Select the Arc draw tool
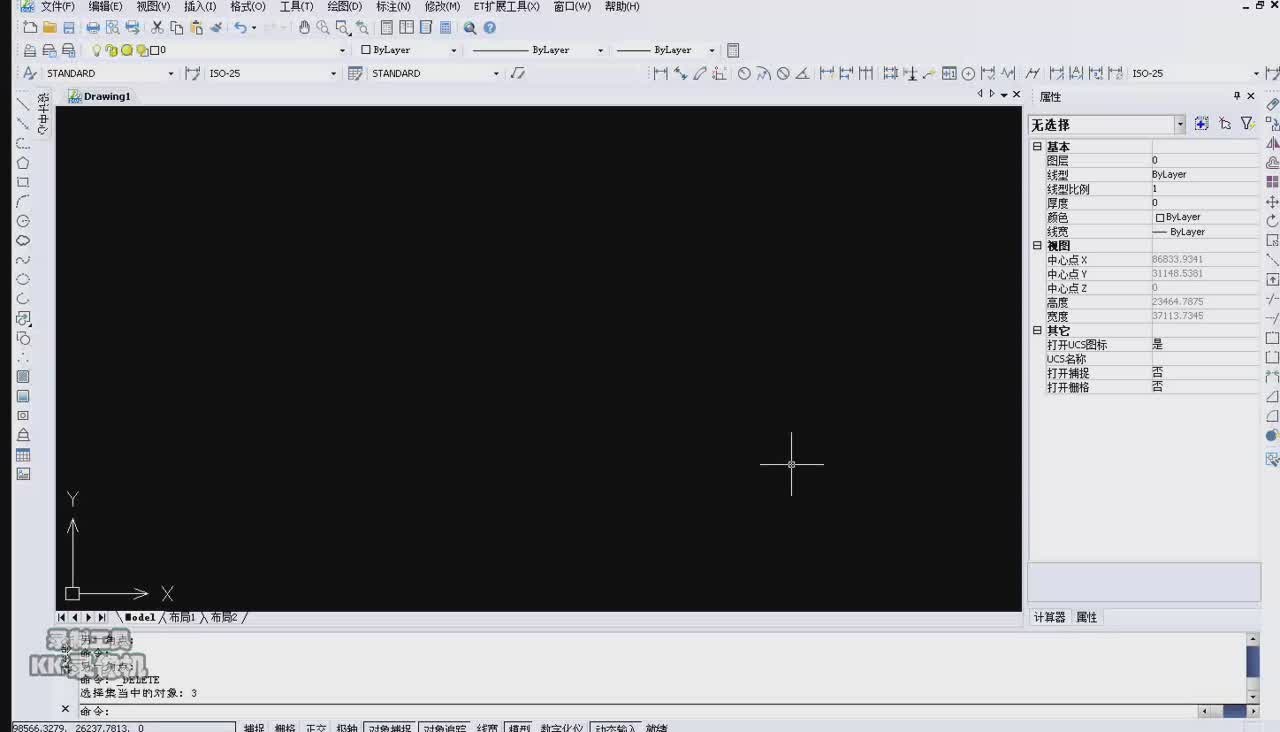Viewport: 1280px width, 732px height. pos(23,202)
